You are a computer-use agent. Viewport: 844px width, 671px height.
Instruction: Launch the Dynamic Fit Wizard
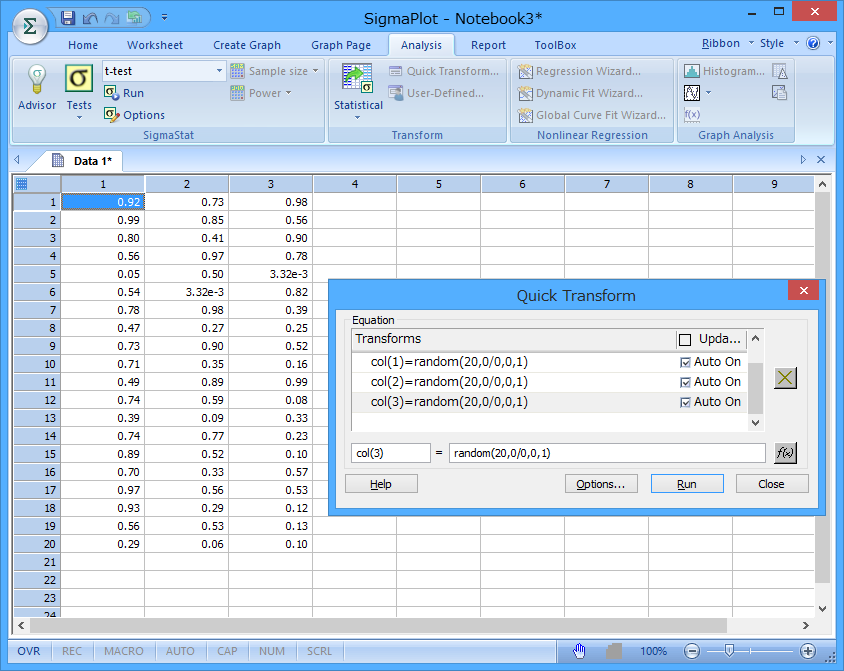click(580, 93)
